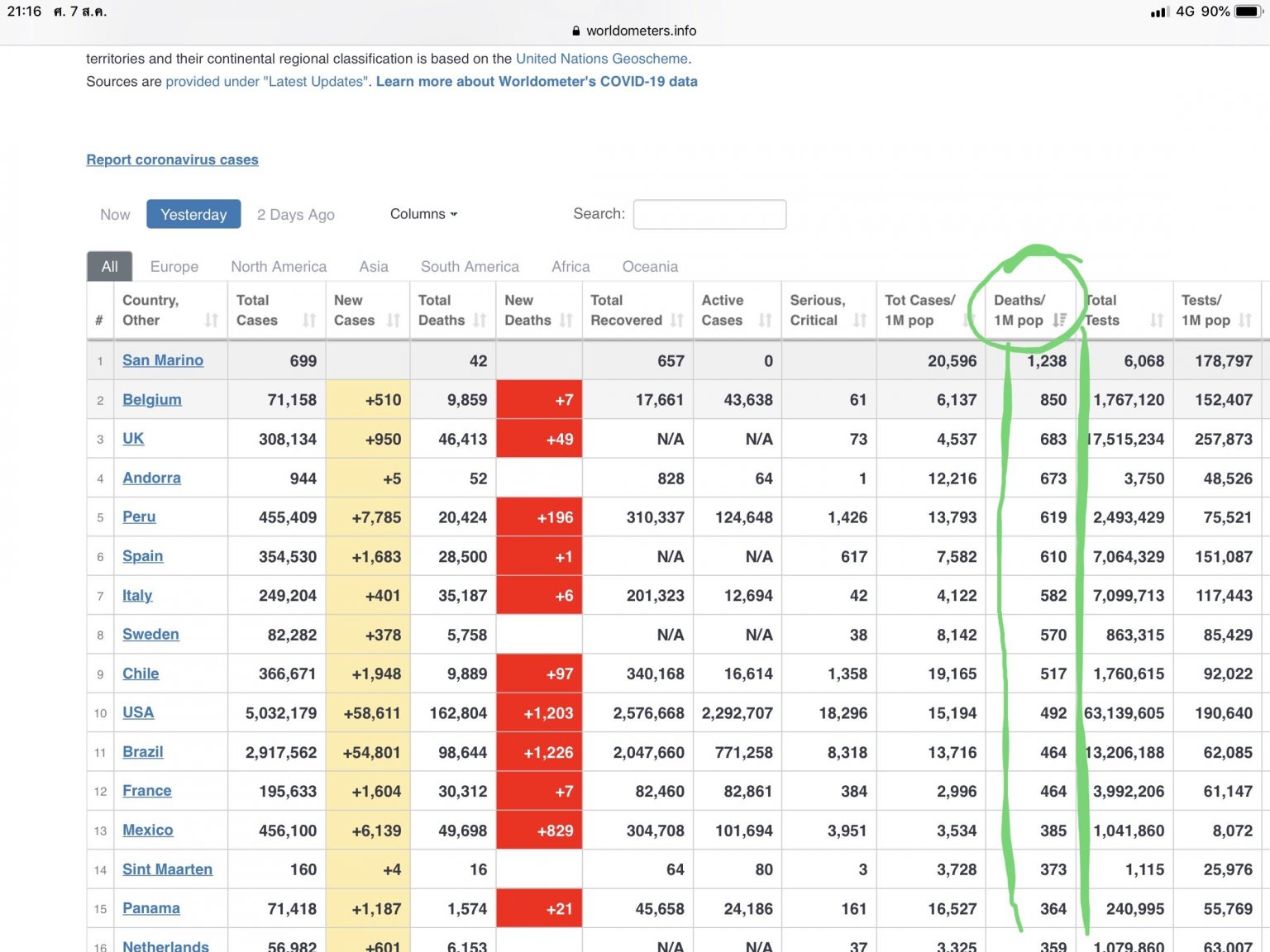Open Chile country page
1270x952 pixels.
pos(141,674)
